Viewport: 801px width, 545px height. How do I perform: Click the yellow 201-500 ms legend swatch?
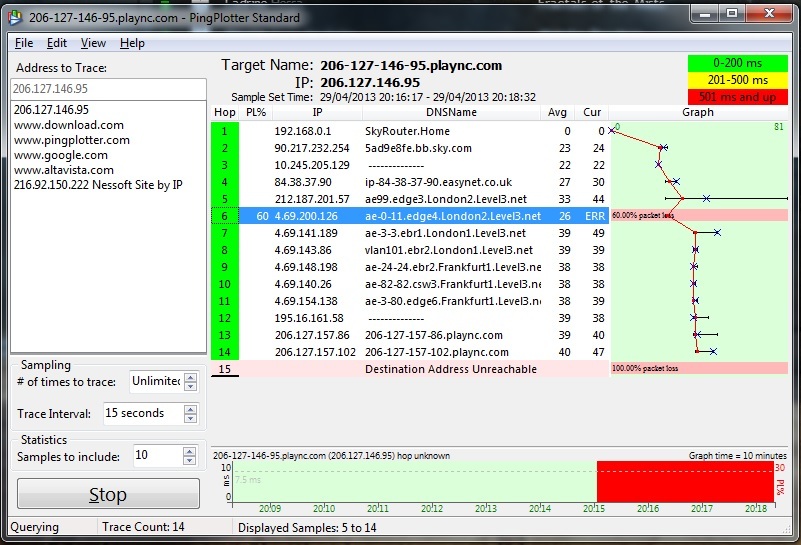737,80
